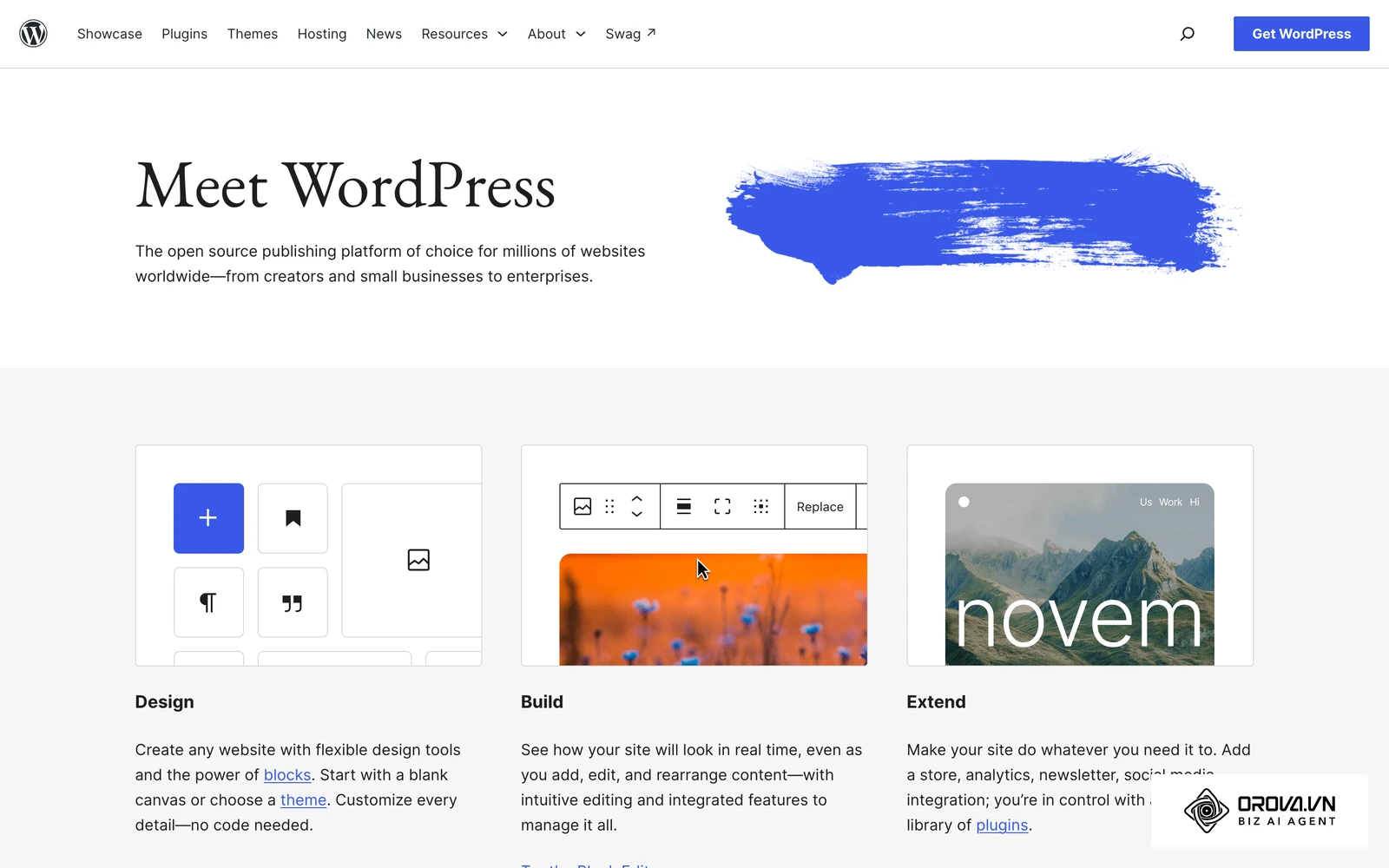The height and width of the screenshot is (868, 1389).
Task: Click the white dot in novem preview
Action: click(964, 502)
